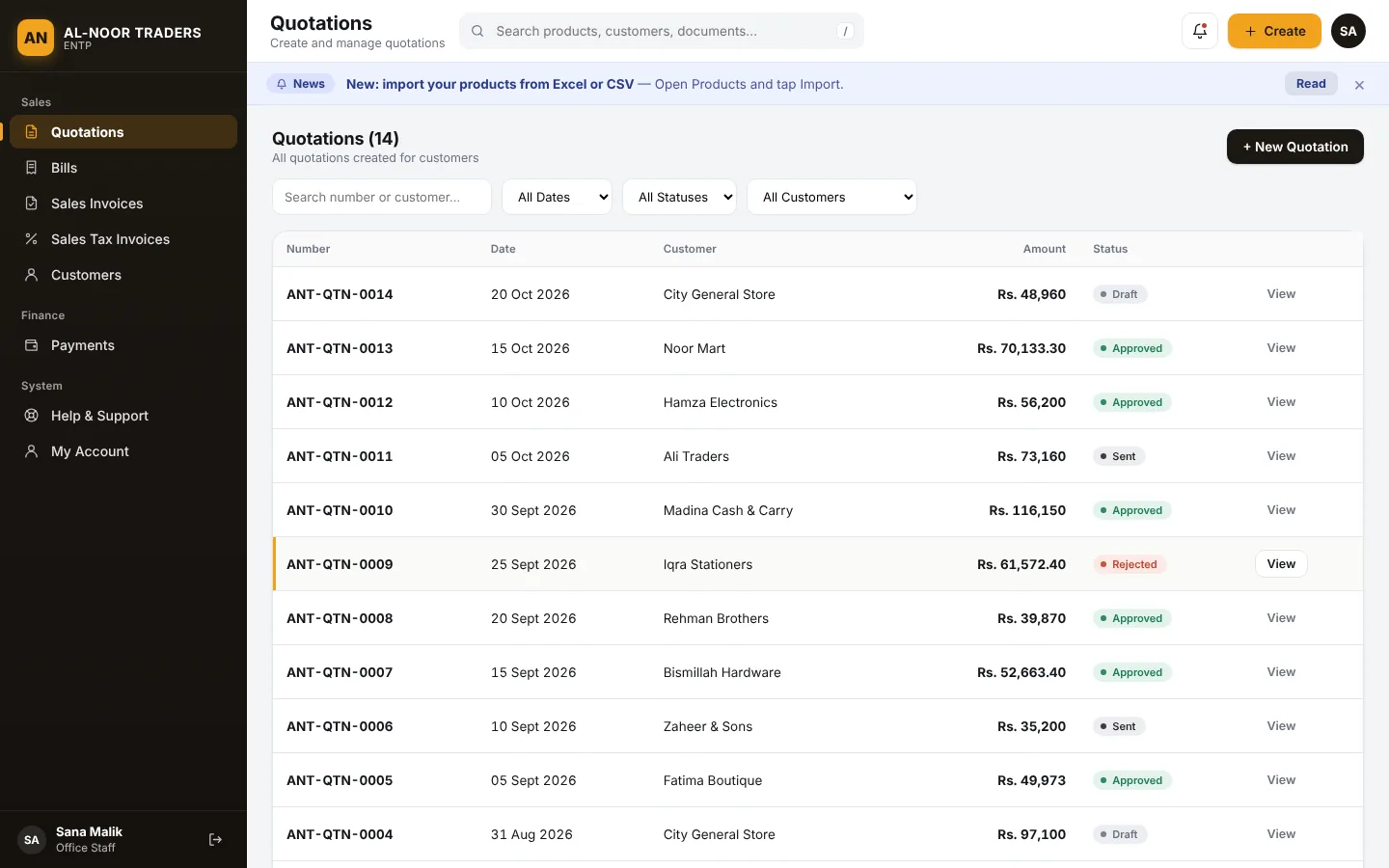The width and height of the screenshot is (1389, 868).
Task: Click the AN company logo
Action: [36, 38]
